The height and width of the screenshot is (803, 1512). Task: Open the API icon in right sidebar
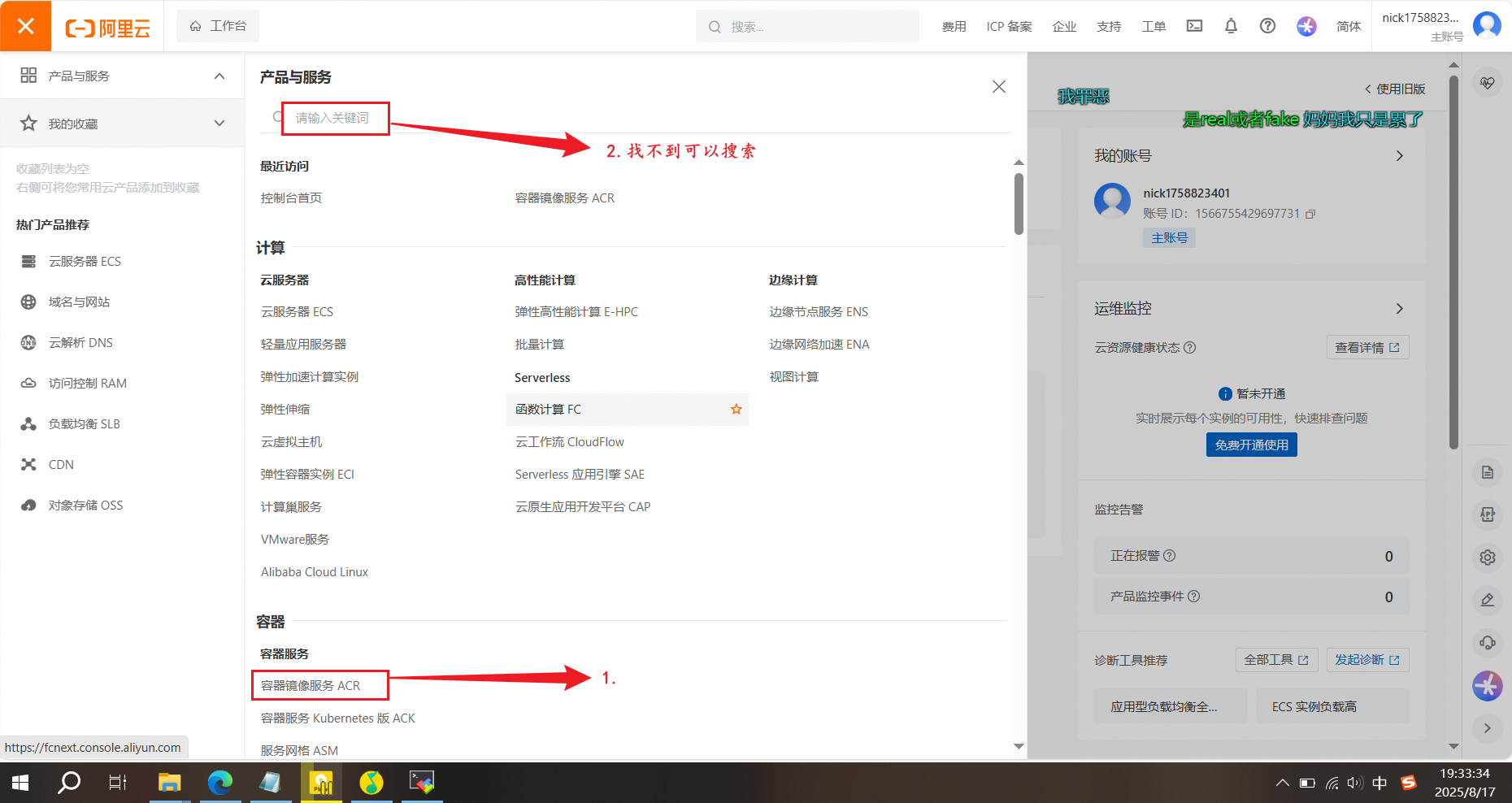[x=1487, y=514]
